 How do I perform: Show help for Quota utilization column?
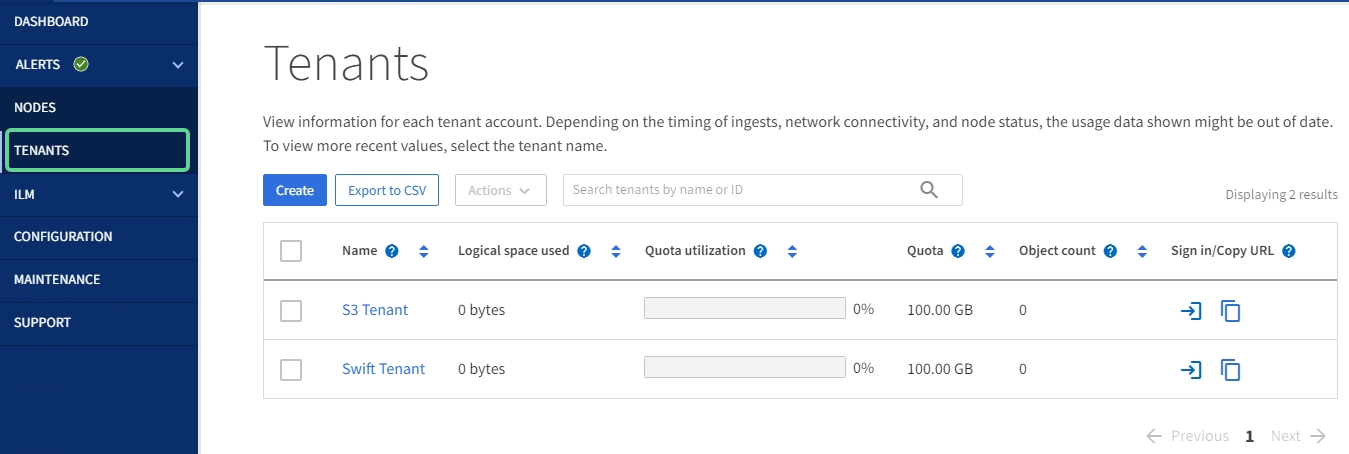pos(760,251)
